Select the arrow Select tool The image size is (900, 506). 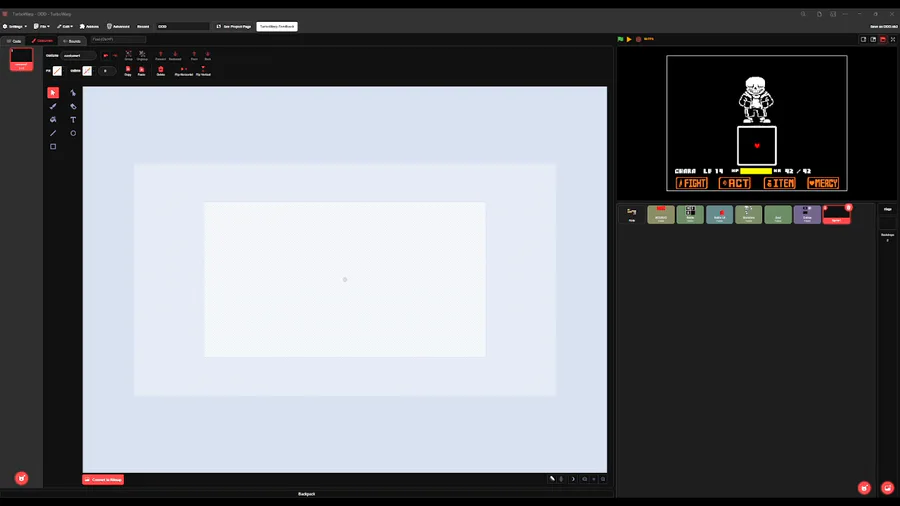[53, 92]
